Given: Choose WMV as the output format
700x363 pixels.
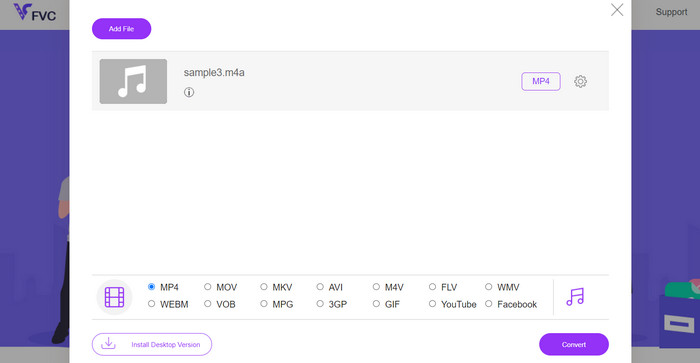Looking at the screenshot, I should [489, 287].
